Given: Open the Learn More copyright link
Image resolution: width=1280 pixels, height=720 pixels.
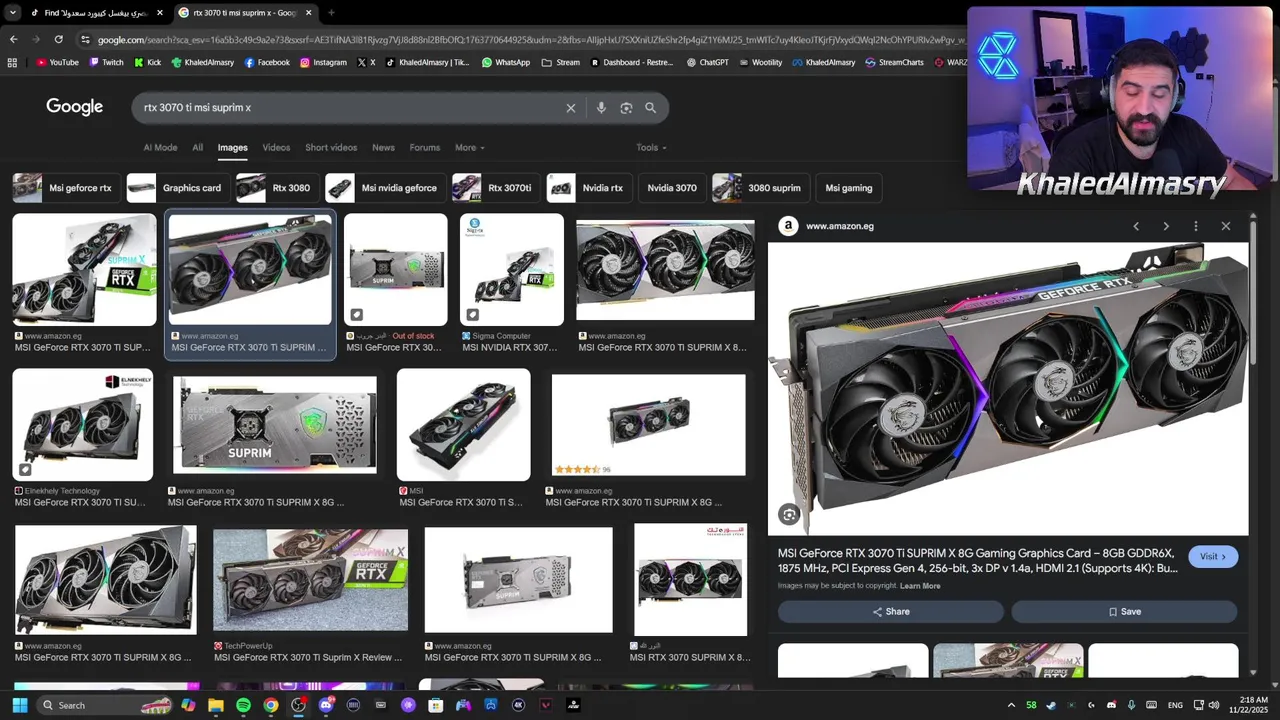Looking at the screenshot, I should [x=920, y=586].
